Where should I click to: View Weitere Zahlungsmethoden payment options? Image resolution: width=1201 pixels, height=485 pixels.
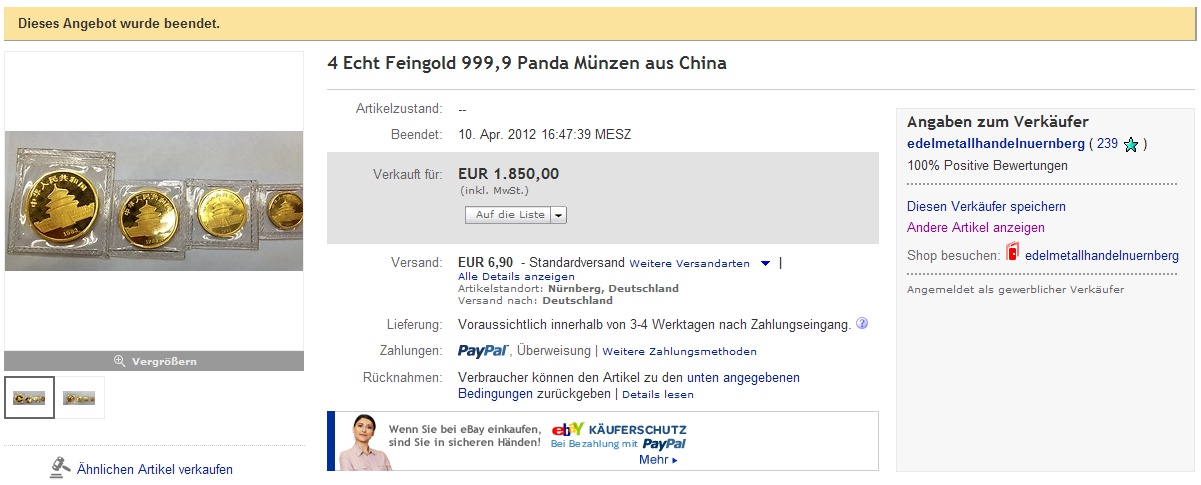tap(679, 352)
